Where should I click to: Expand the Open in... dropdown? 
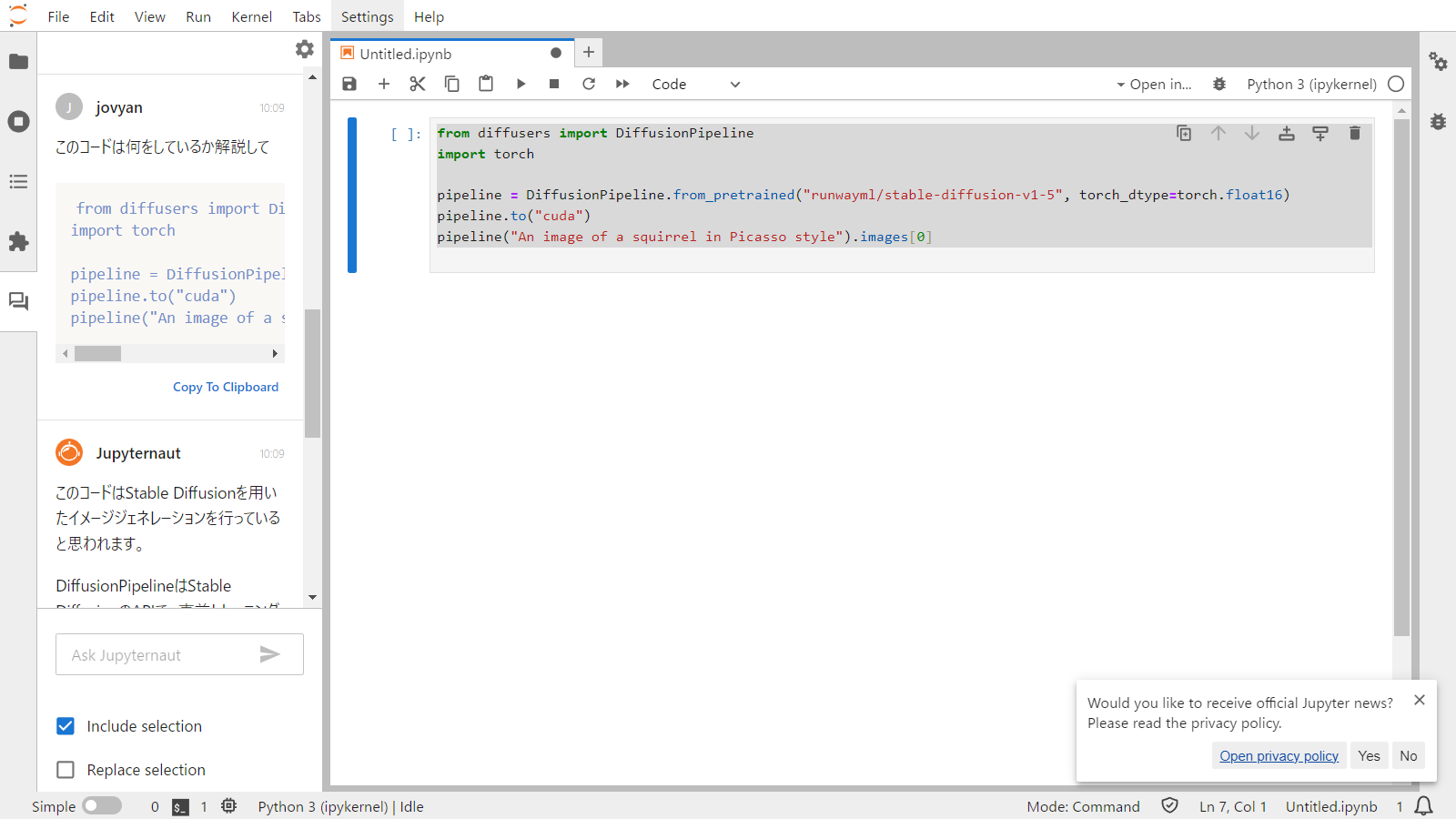1154,84
